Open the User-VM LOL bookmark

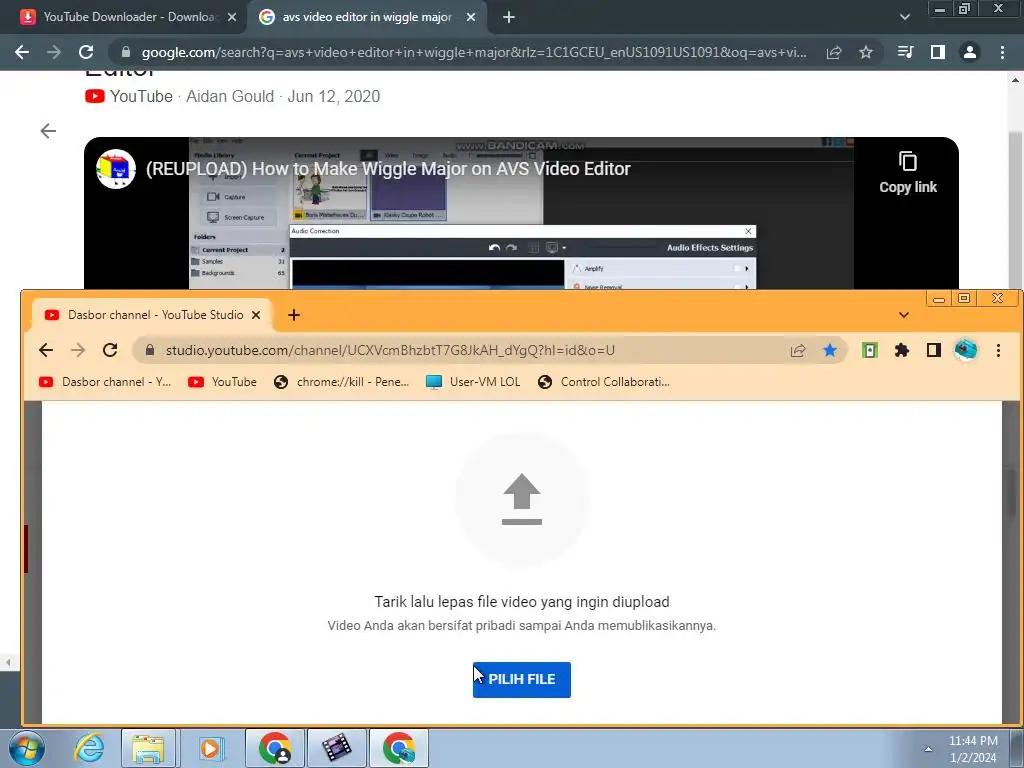click(x=473, y=382)
